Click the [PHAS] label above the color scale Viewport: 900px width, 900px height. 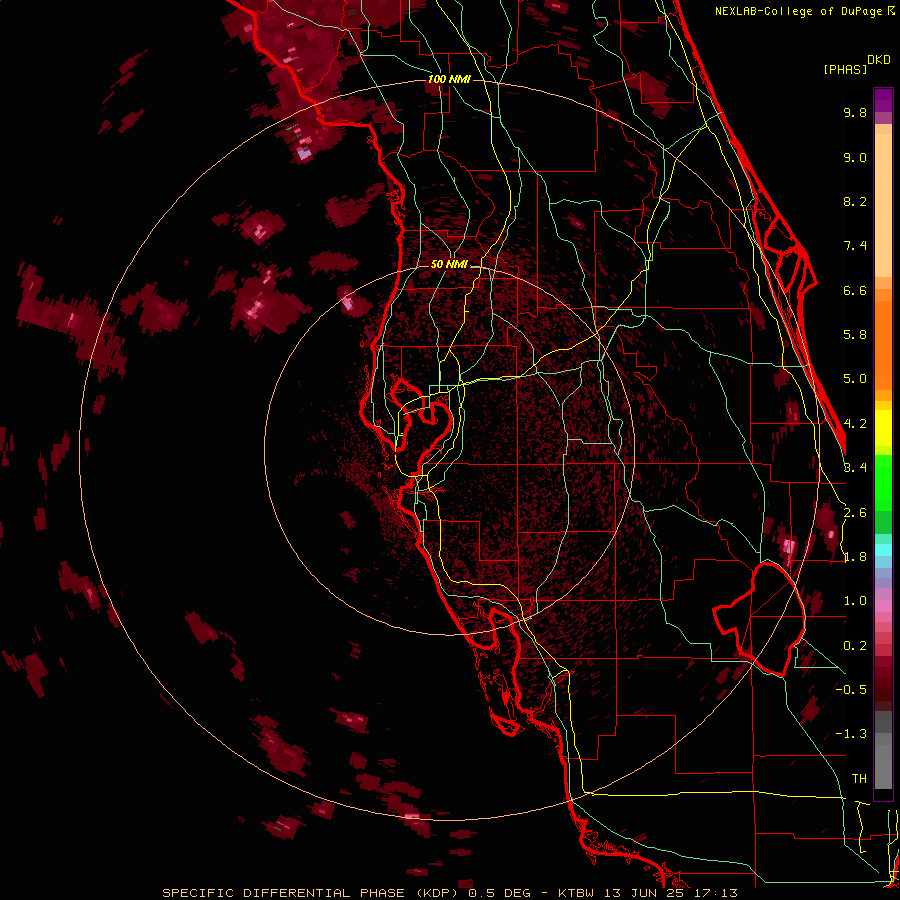845,69
